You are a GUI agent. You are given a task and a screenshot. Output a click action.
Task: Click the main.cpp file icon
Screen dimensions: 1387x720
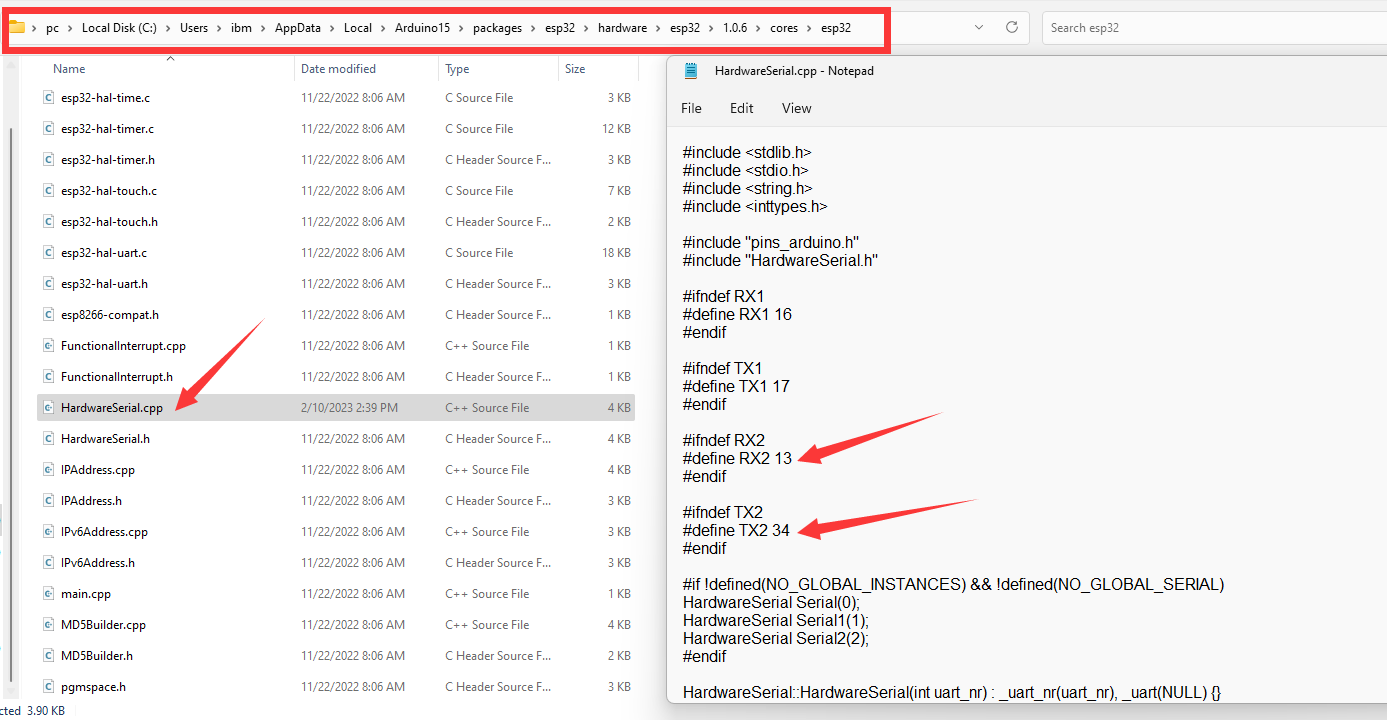click(x=48, y=594)
